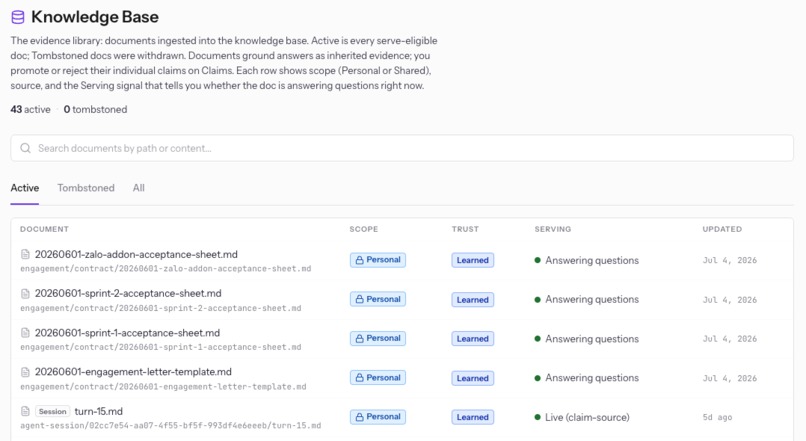Click Answering questions status in sprint-1 row
Image resolution: width=806 pixels, height=441 pixels.
pos(587,339)
